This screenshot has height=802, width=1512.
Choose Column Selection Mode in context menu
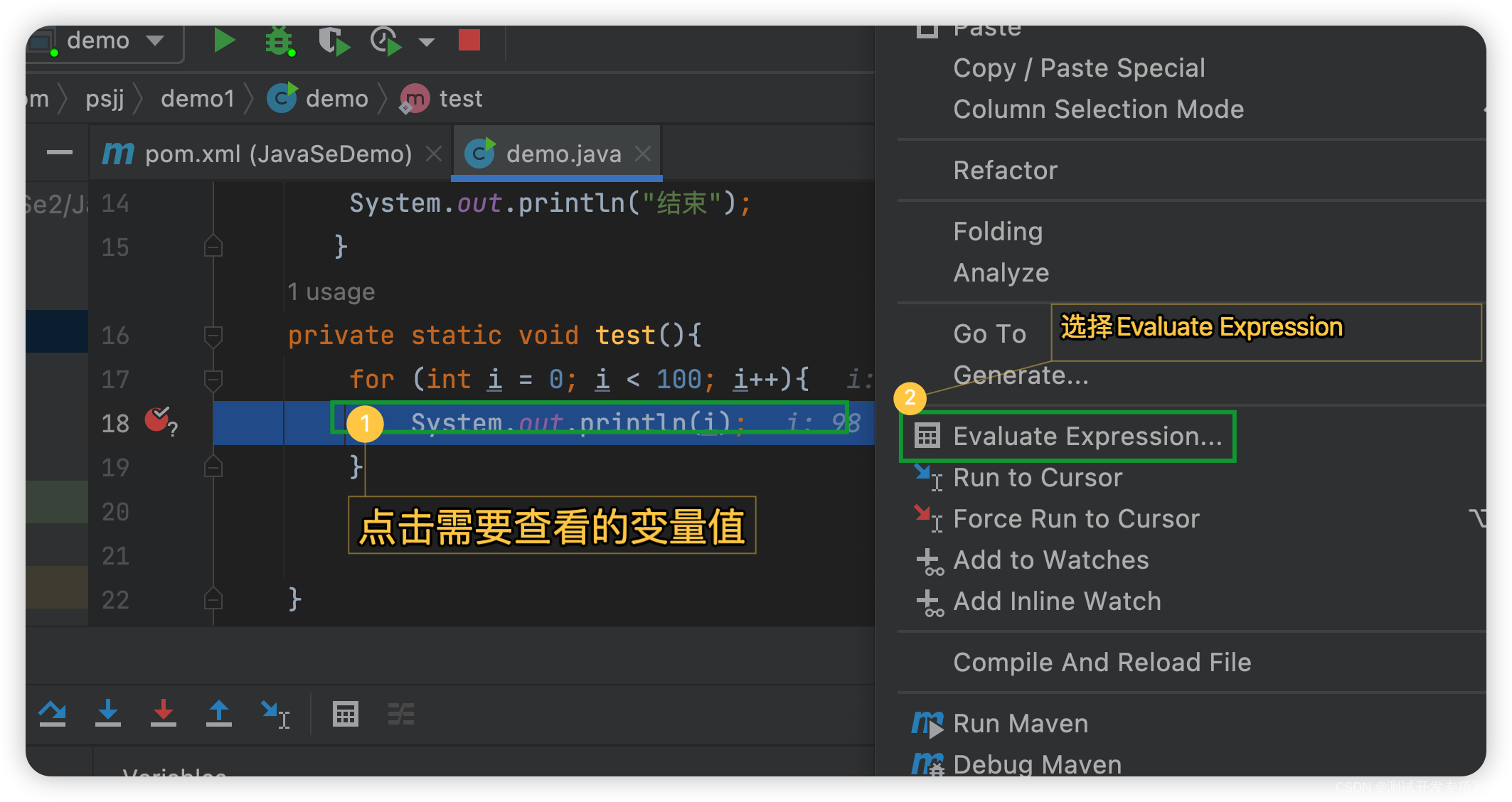[1098, 109]
